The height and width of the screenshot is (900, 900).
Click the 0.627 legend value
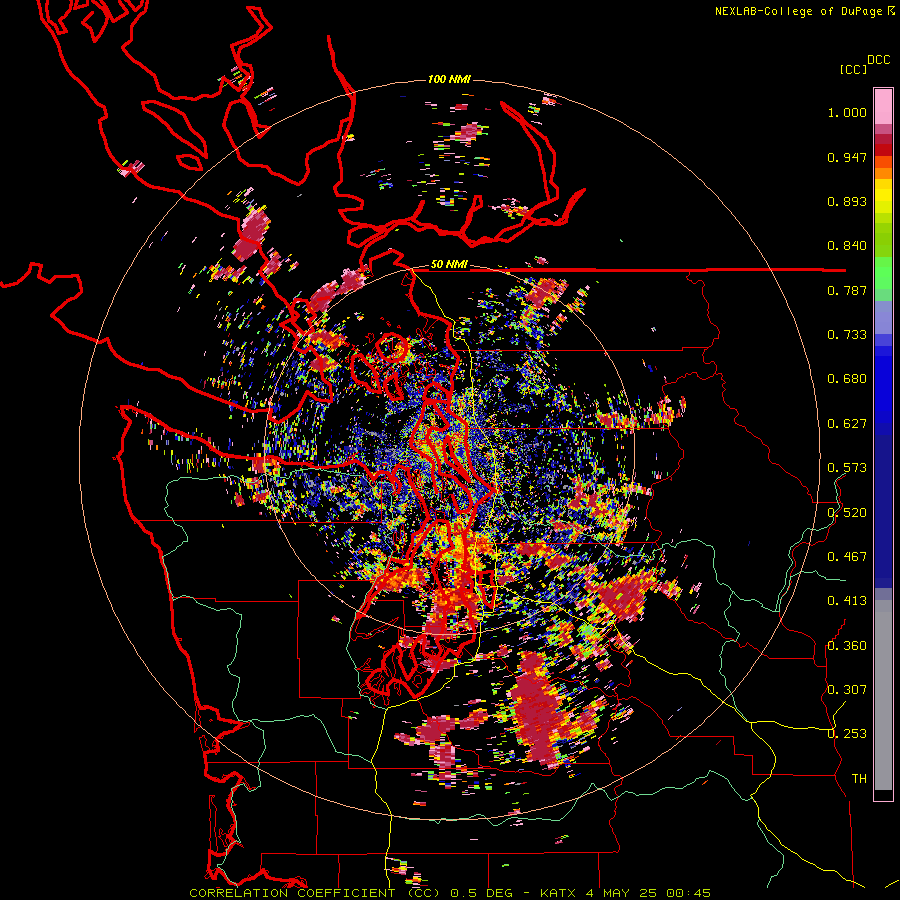point(847,424)
